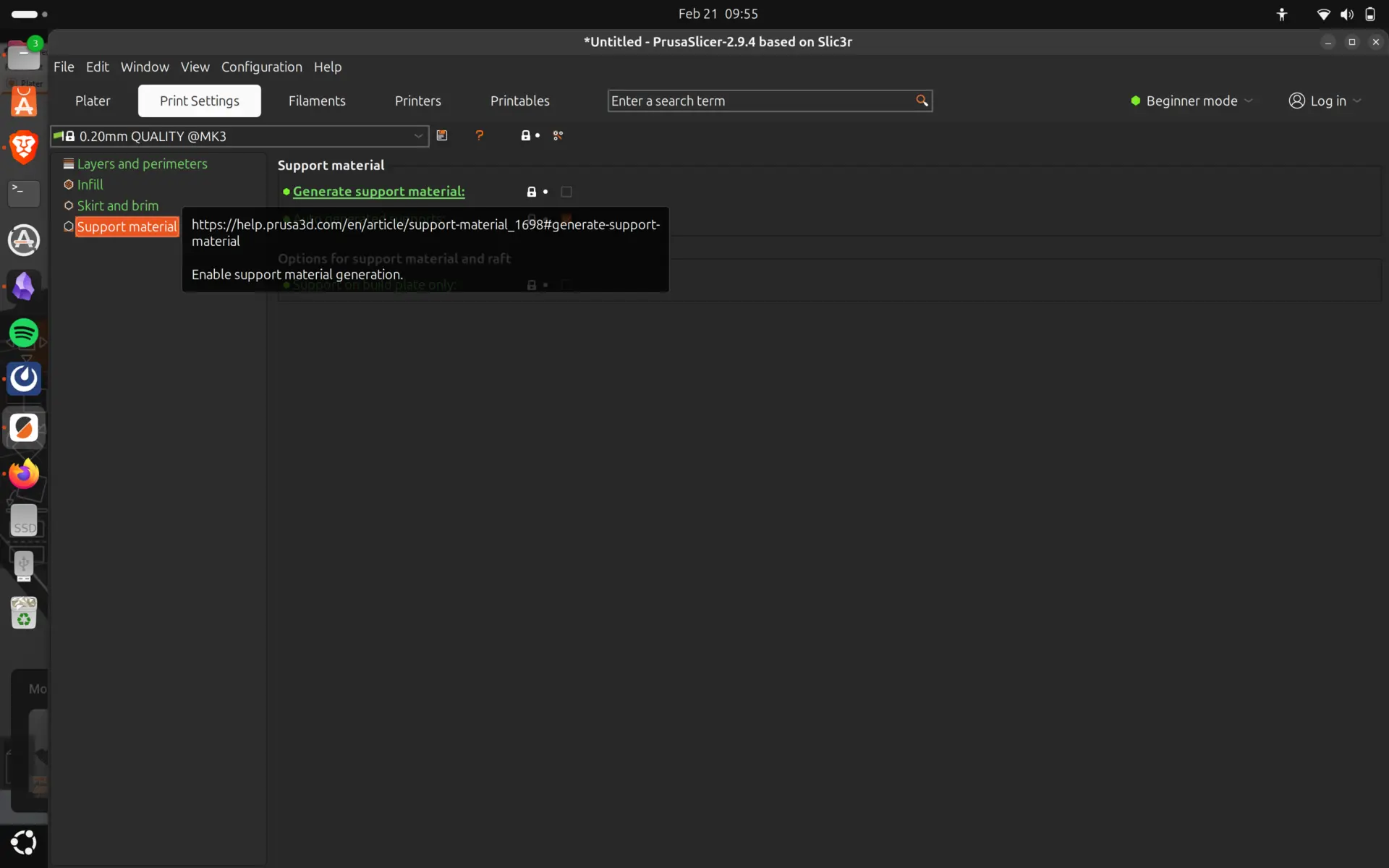Image resolution: width=1389 pixels, height=868 pixels.
Task: Click the lock icon next to the preset save button
Action: pyautogui.click(x=527, y=135)
